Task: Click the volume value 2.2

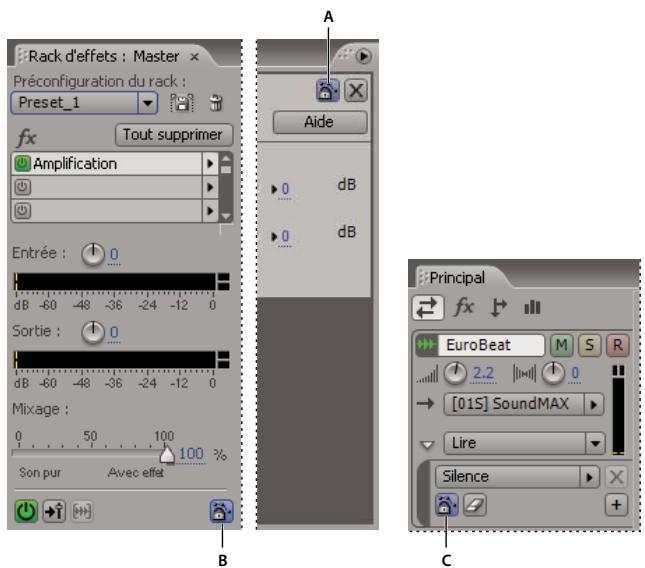Action: click(x=483, y=373)
